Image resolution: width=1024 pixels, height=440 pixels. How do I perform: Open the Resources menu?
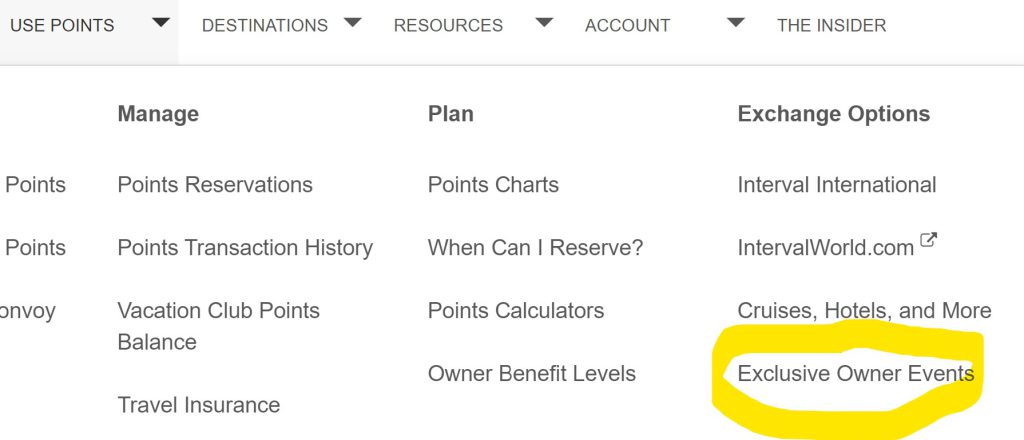(448, 25)
